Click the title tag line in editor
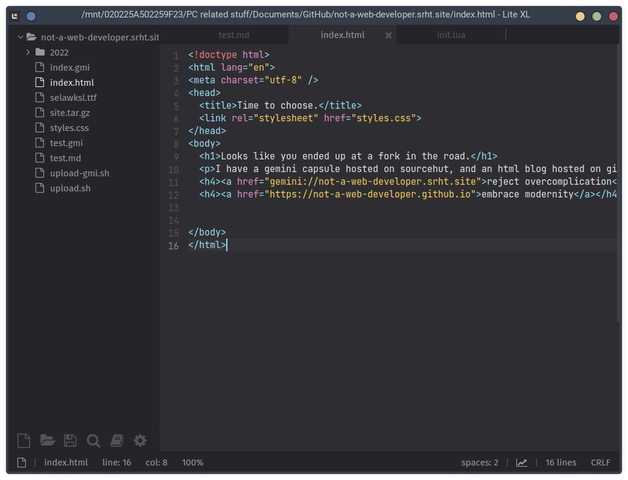This screenshot has width=628, height=480. tap(280, 105)
